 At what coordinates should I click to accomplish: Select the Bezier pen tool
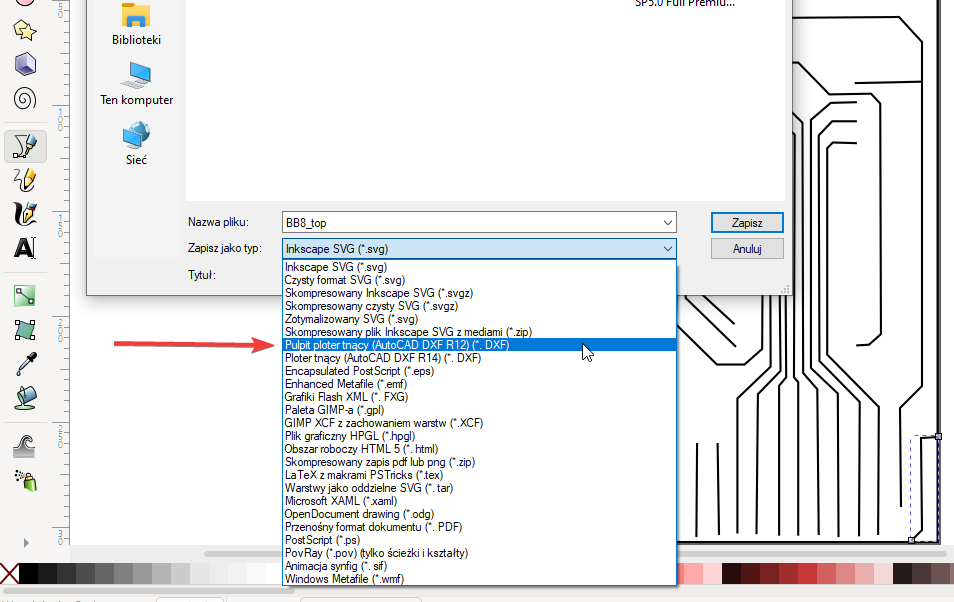25,146
